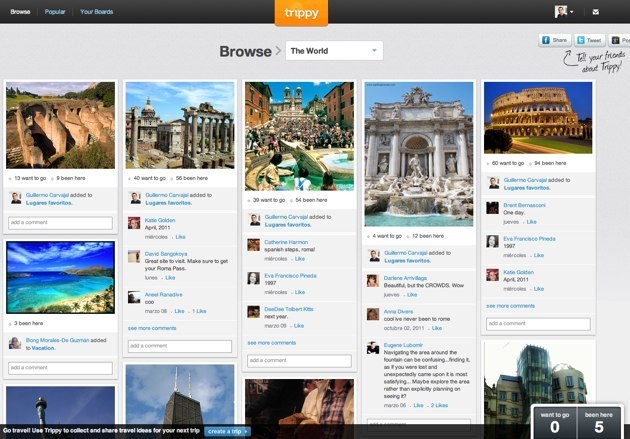Image resolution: width=630 pixels, height=439 pixels.
Task: Open Aneel Ranadive's profile link
Action: click(x=164, y=294)
